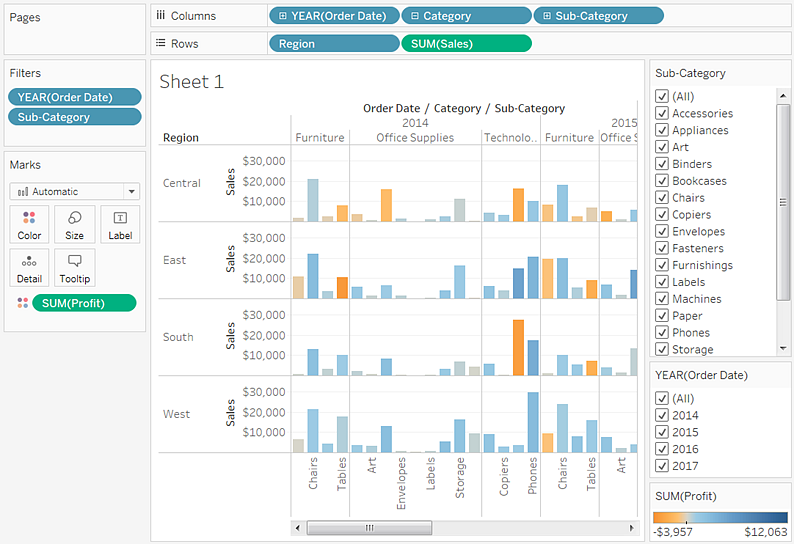Viewport: 794px width, 544px height.
Task: Open the Size marks card
Action: [x=75, y=224]
